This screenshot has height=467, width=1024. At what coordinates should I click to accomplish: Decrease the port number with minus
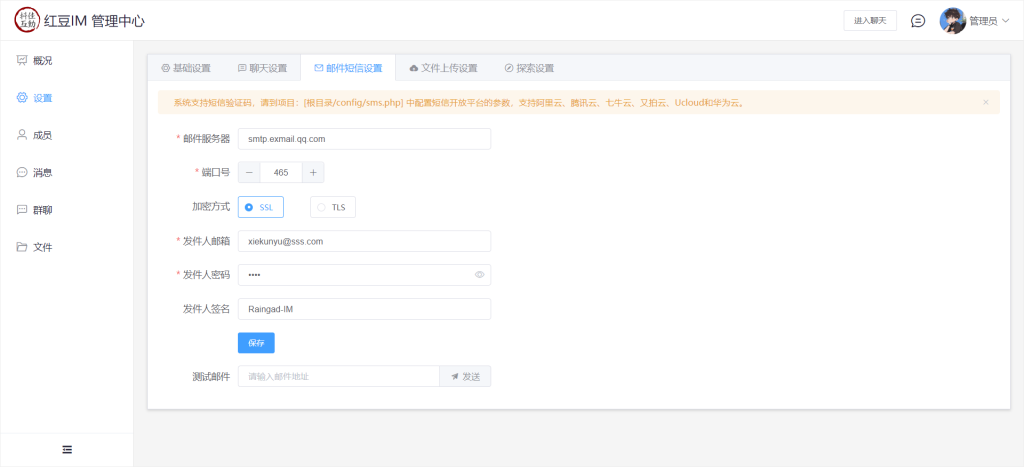[249, 172]
